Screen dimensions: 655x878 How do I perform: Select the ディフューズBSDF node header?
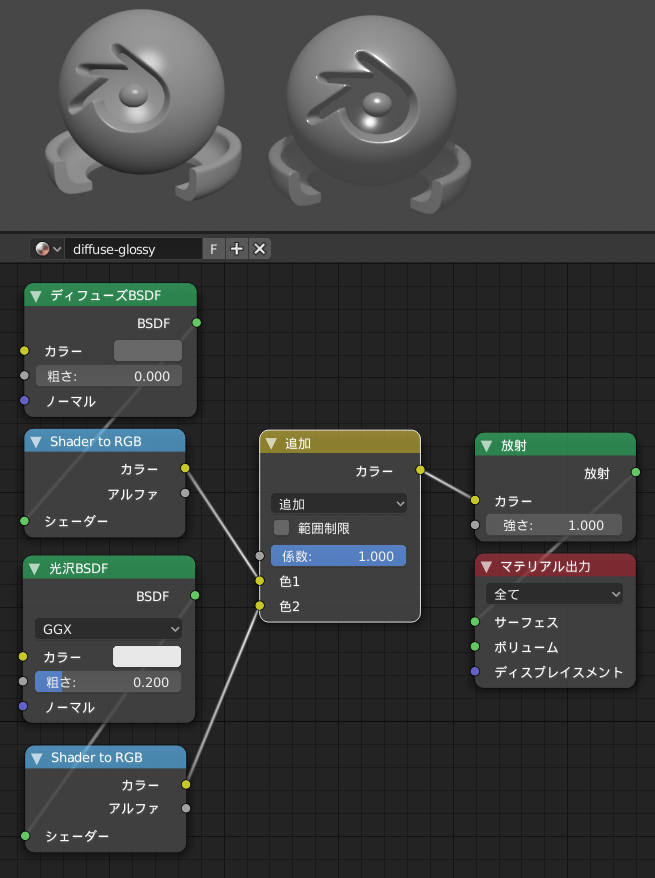[x=110, y=295]
